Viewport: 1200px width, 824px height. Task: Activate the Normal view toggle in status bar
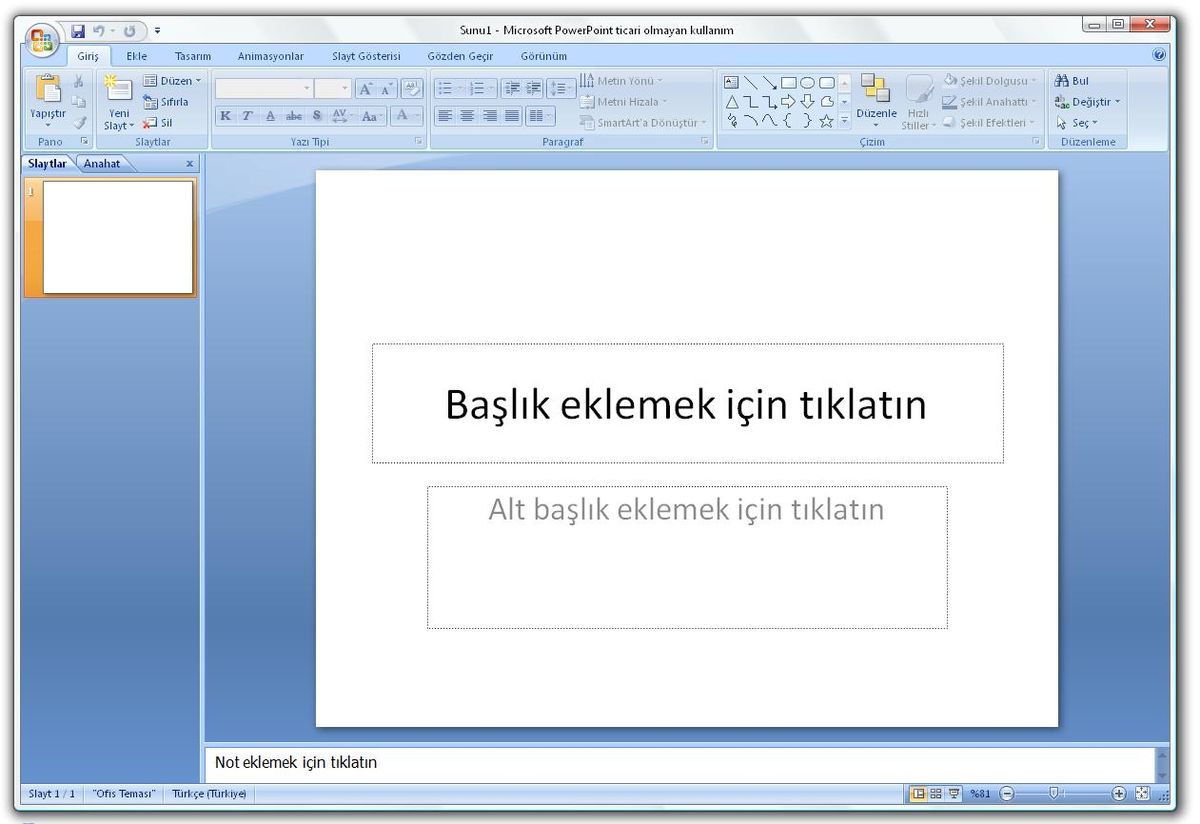coord(919,793)
